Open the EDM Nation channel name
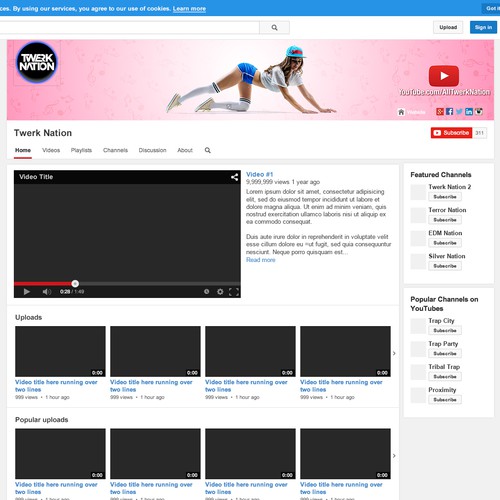The width and height of the screenshot is (500, 500). pyautogui.click(x=445, y=233)
